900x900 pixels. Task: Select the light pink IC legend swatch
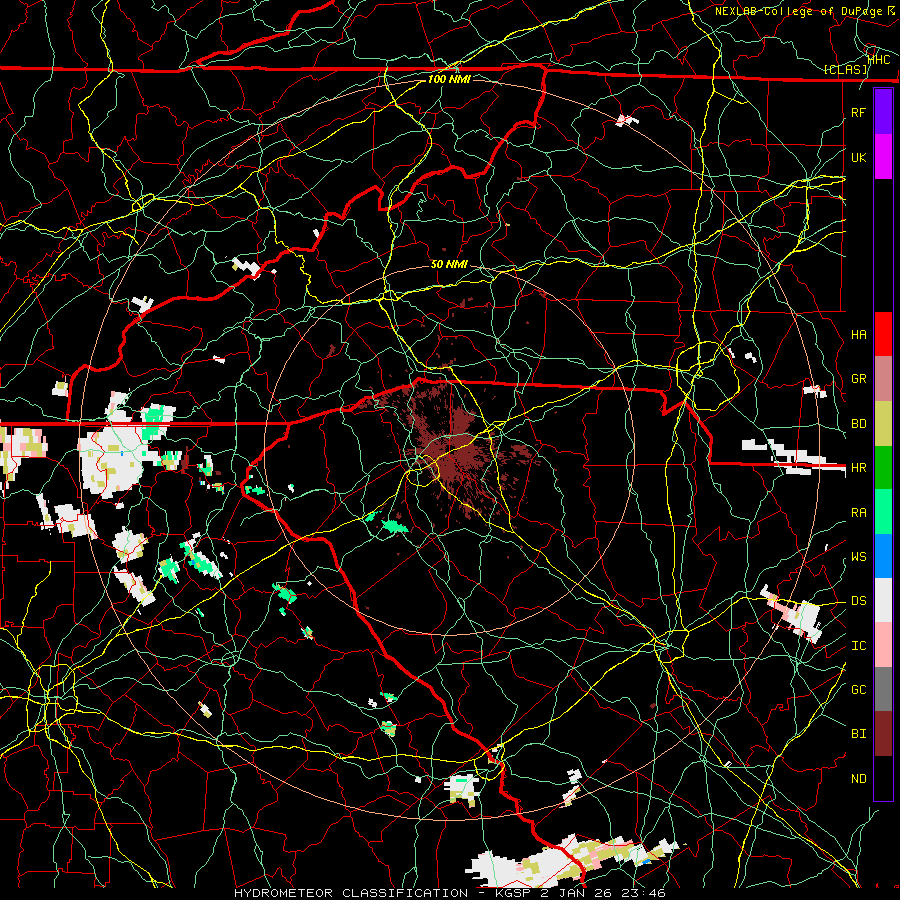883,645
